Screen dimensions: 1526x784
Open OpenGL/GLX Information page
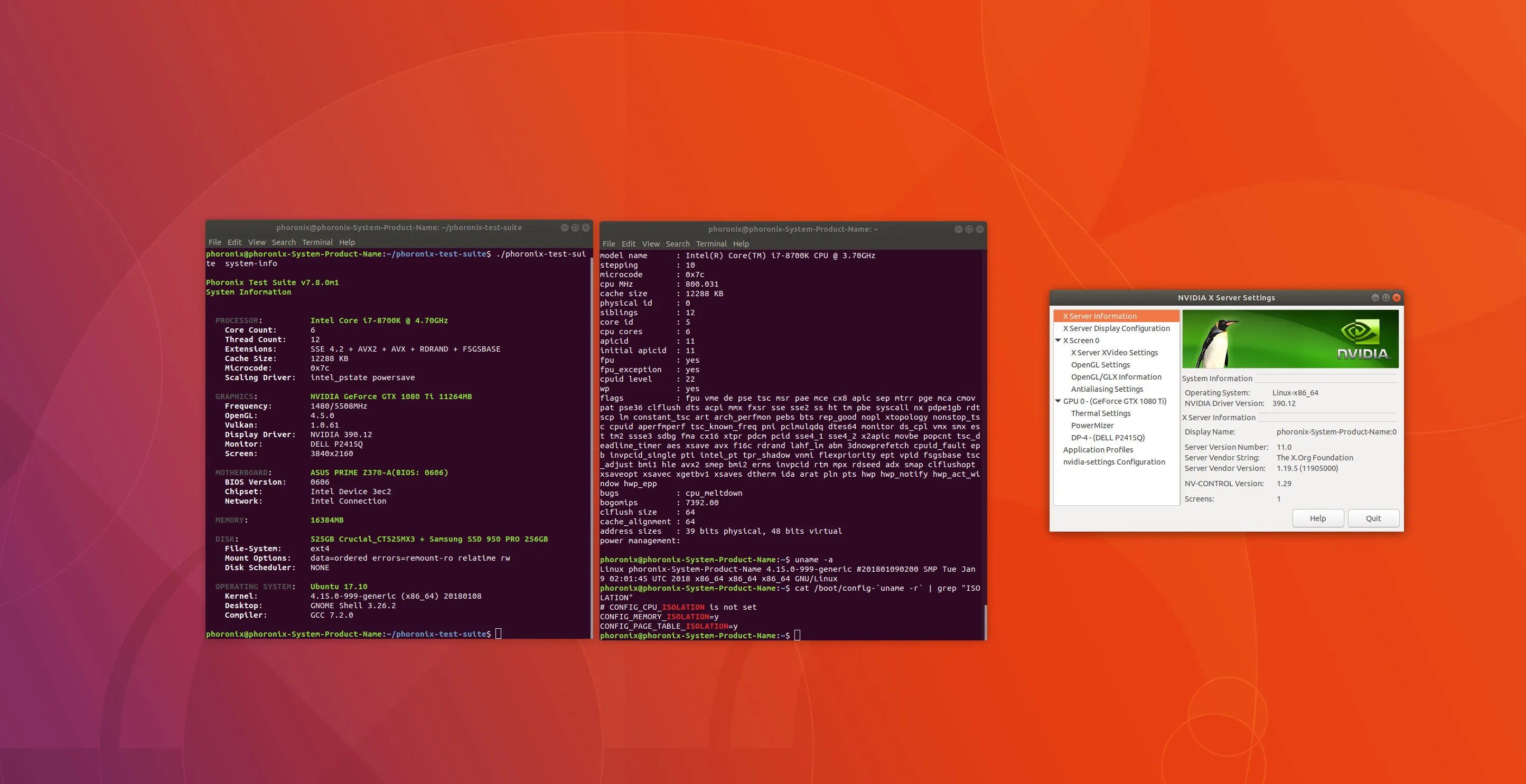point(1116,376)
